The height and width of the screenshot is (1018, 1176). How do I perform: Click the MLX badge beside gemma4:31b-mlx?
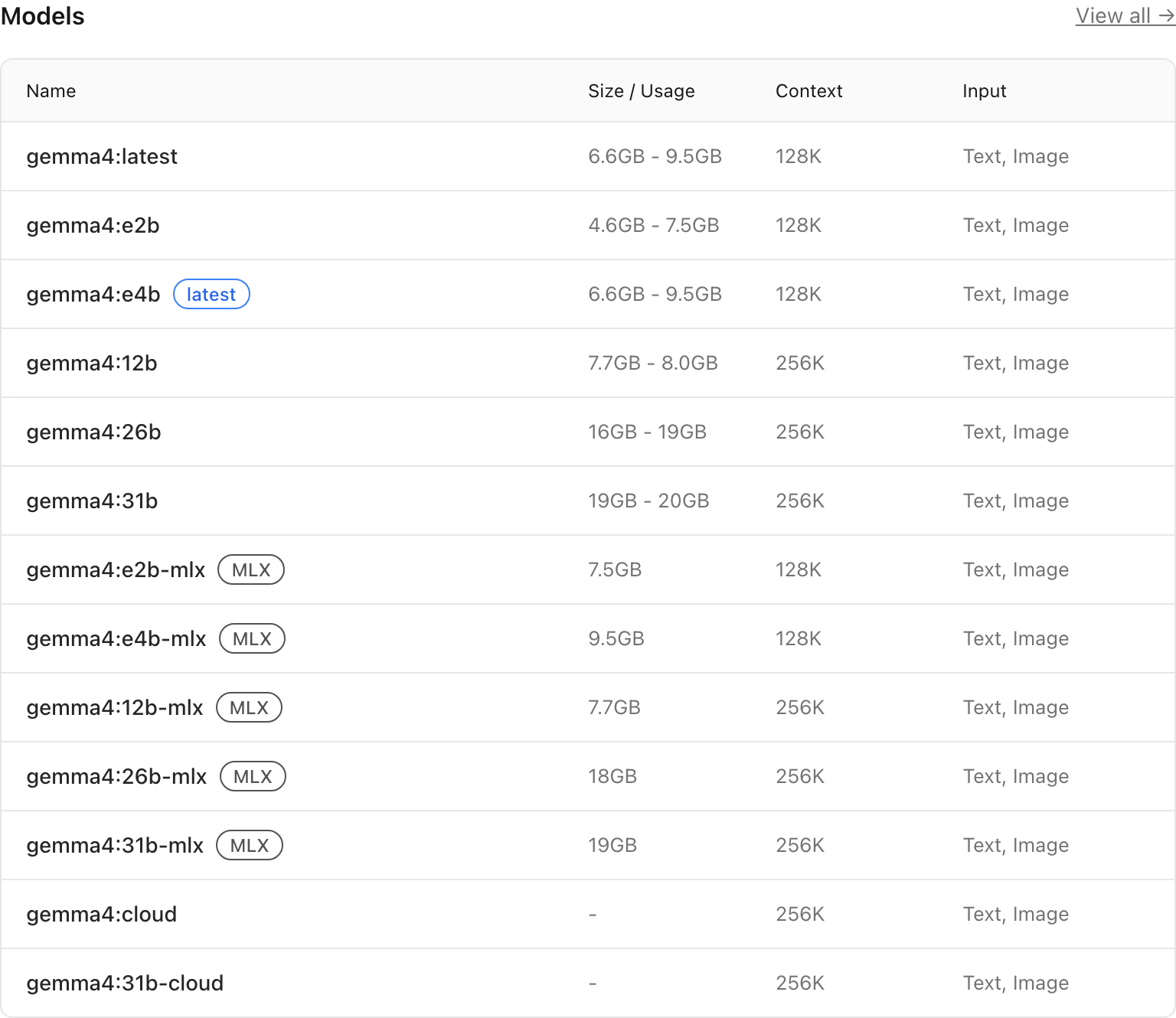pyautogui.click(x=250, y=845)
